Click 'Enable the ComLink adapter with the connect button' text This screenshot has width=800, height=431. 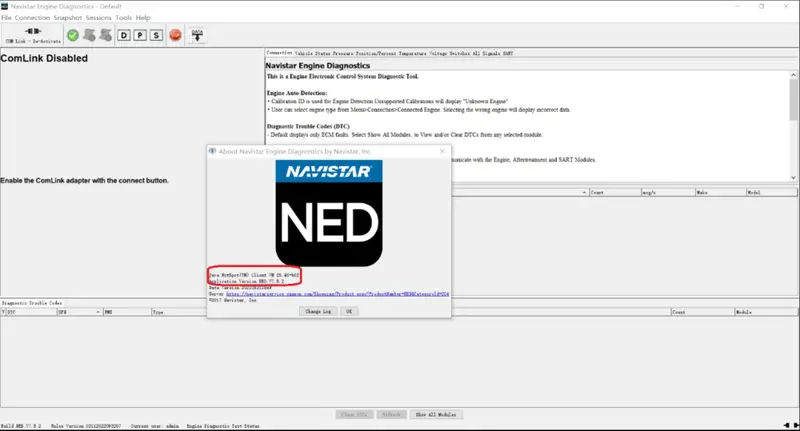coord(84,181)
